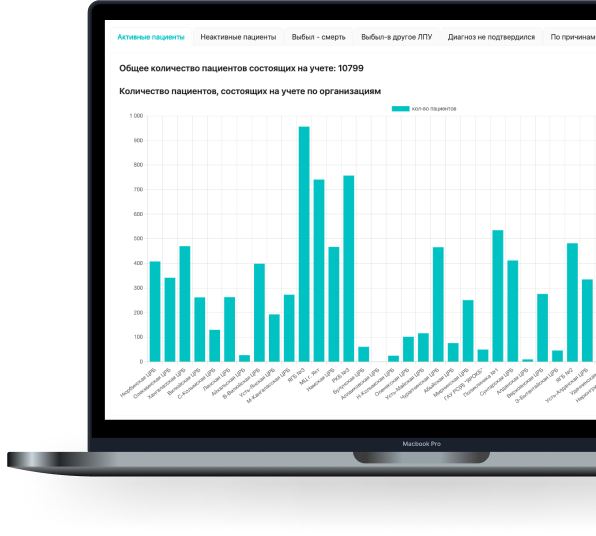Select the ЯГБ №2 bar
The height and width of the screenshot is (536, 596).
(x=572, y=302)
